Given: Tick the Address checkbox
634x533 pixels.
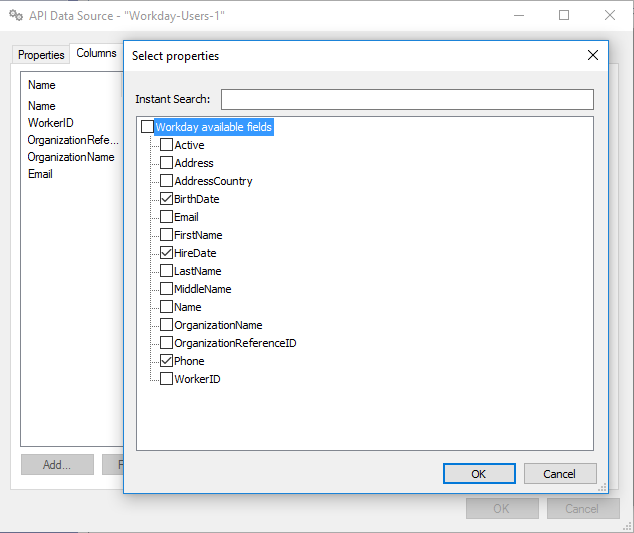Looking at the screenshot, I should click(x=166, y=163).
